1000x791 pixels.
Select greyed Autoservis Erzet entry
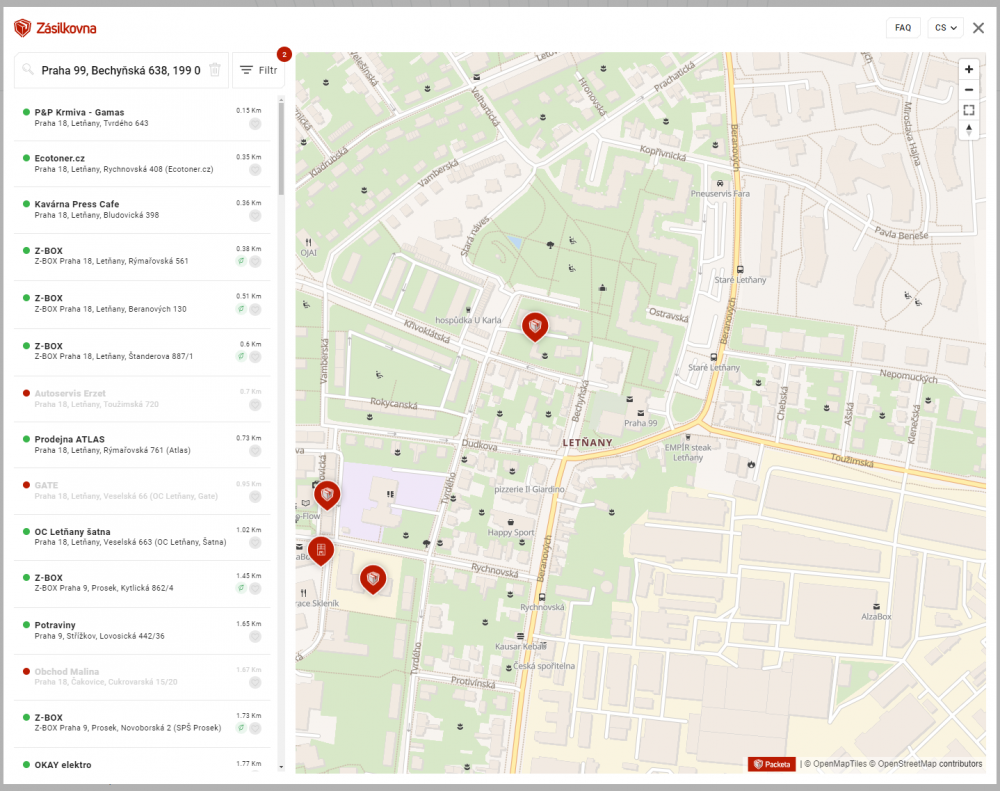pyautogui.click(x=142, y=399)
